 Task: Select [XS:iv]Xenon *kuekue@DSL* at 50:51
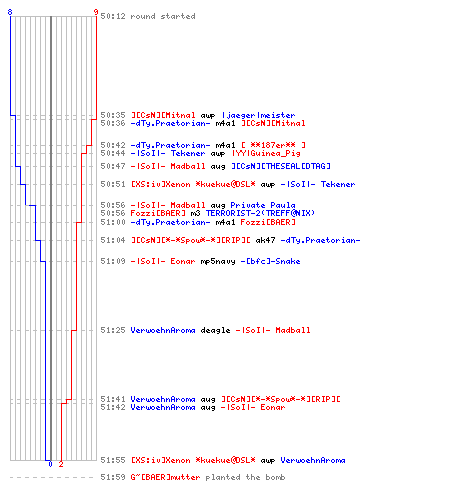click(x=193, y=184)
